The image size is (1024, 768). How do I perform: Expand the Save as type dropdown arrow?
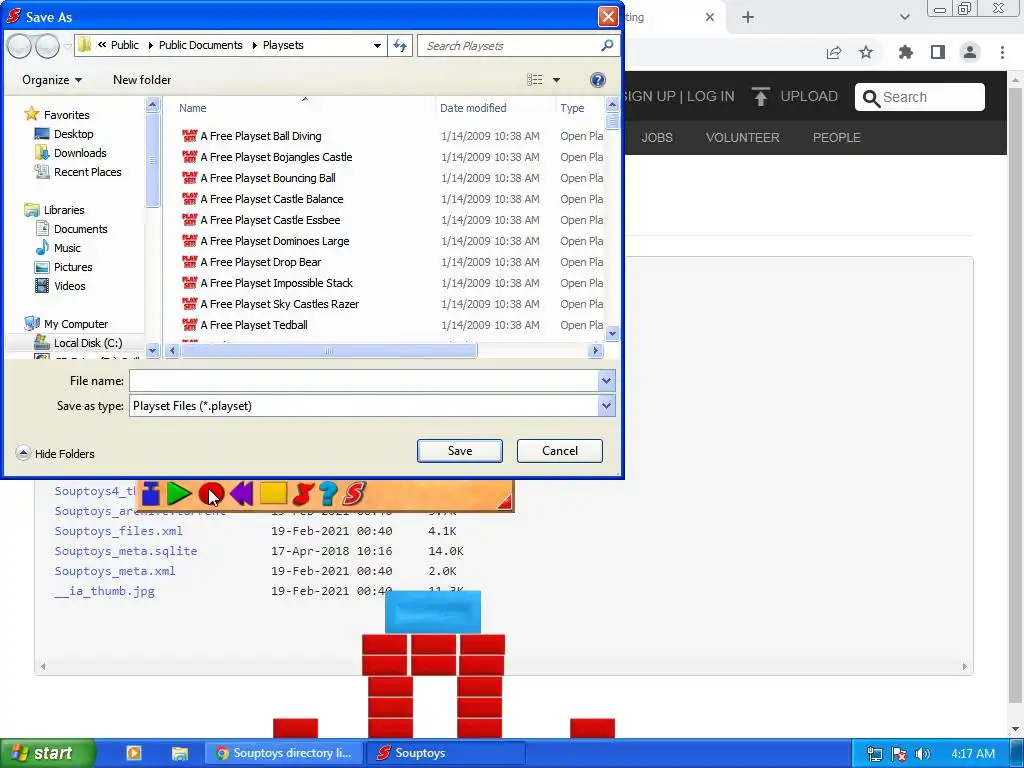click(606, 406)
